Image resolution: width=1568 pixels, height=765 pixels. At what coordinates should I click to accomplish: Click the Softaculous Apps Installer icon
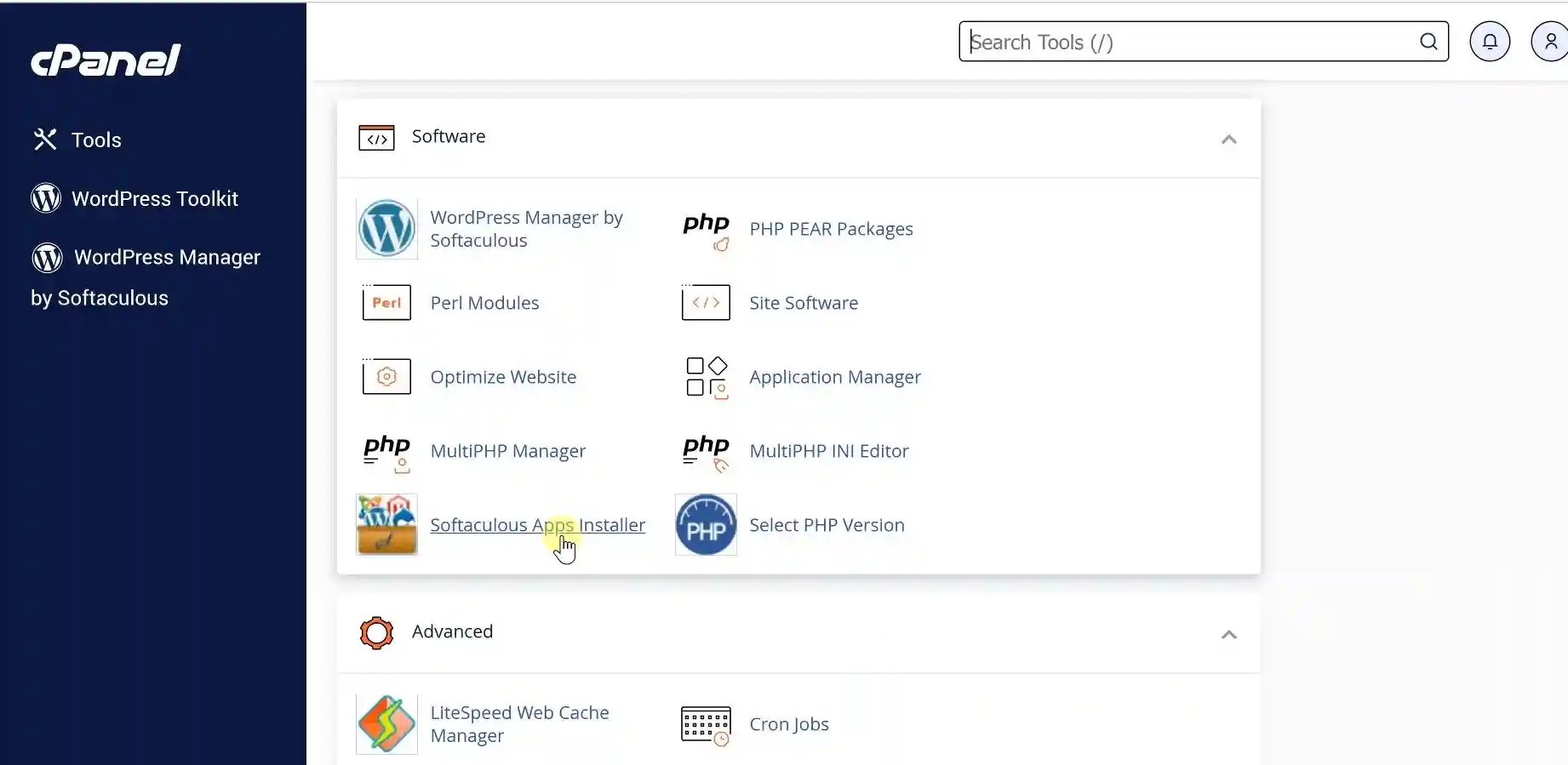coord(386,524)
